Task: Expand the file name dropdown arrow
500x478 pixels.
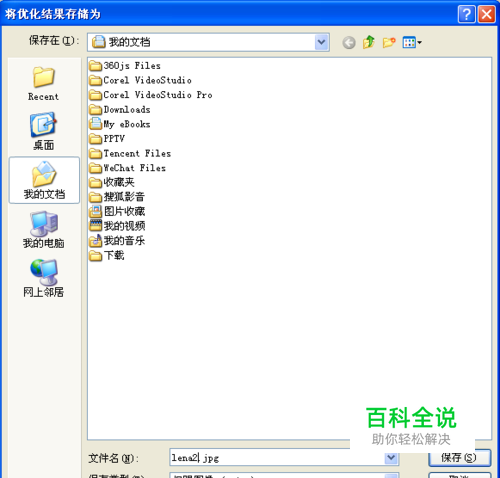Action: (391, 458)
